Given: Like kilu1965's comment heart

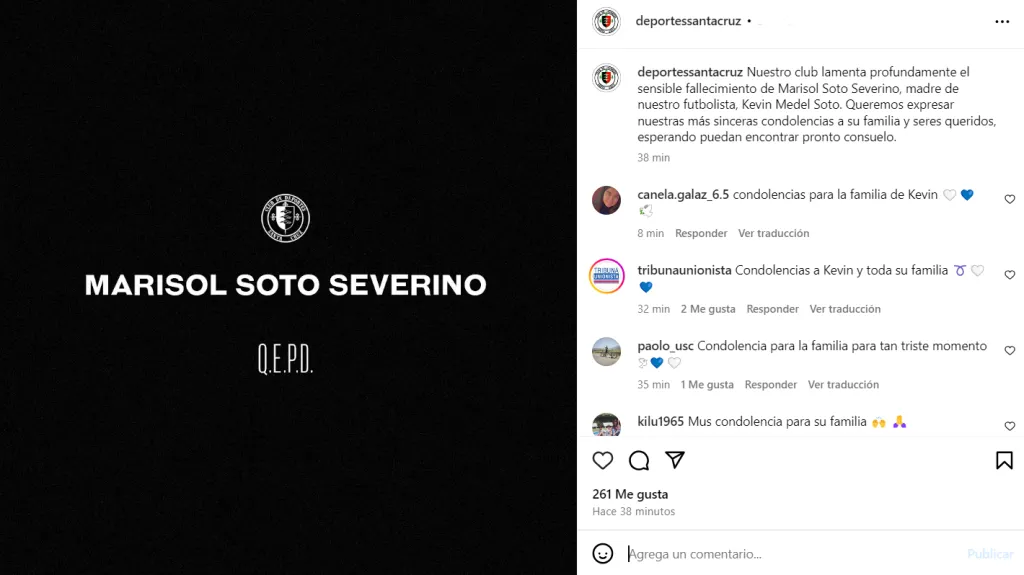Looking at the screenshot, I should pos(1010,426).
